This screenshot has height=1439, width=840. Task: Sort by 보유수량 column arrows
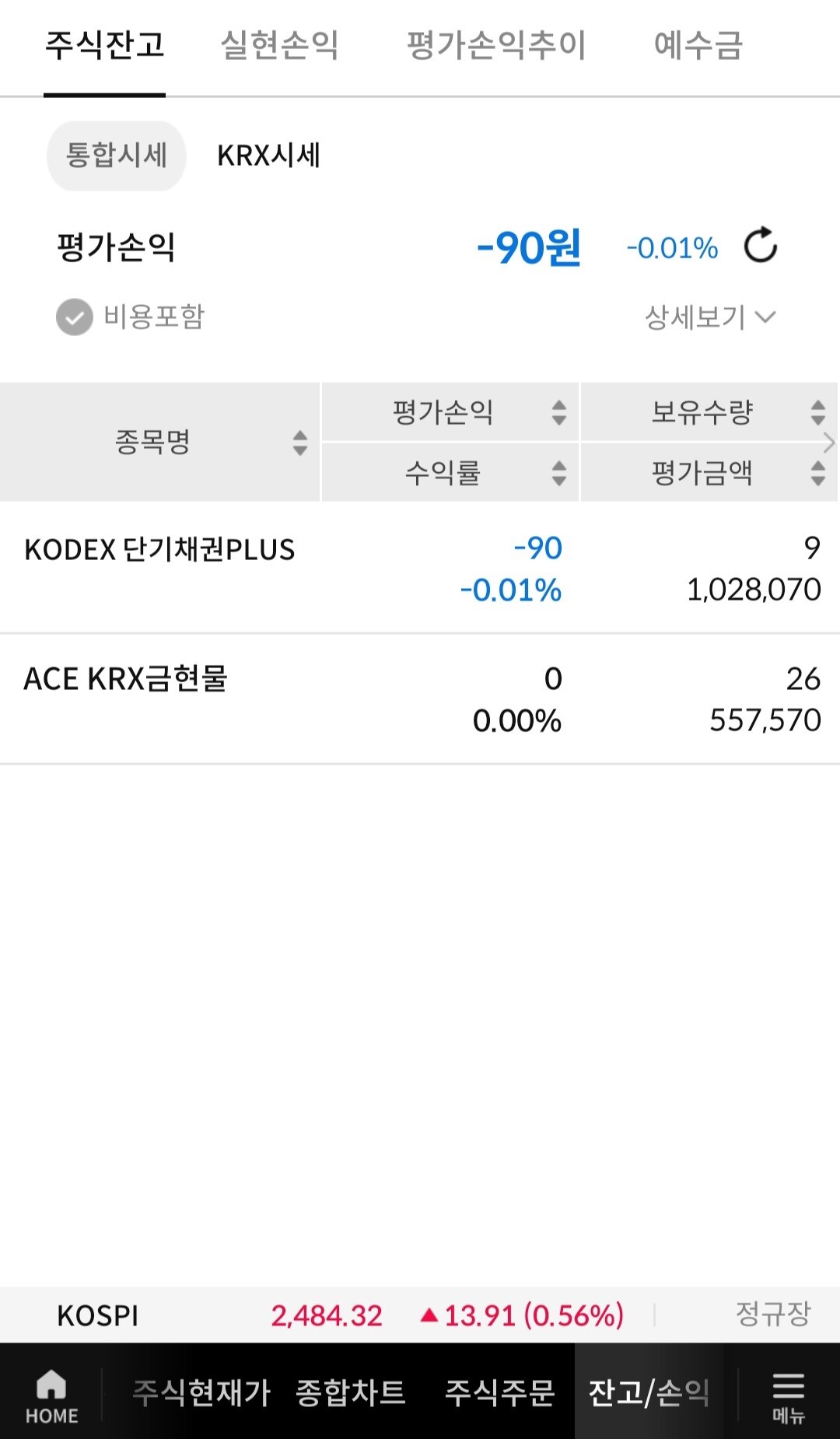click(x=817, y=412)
